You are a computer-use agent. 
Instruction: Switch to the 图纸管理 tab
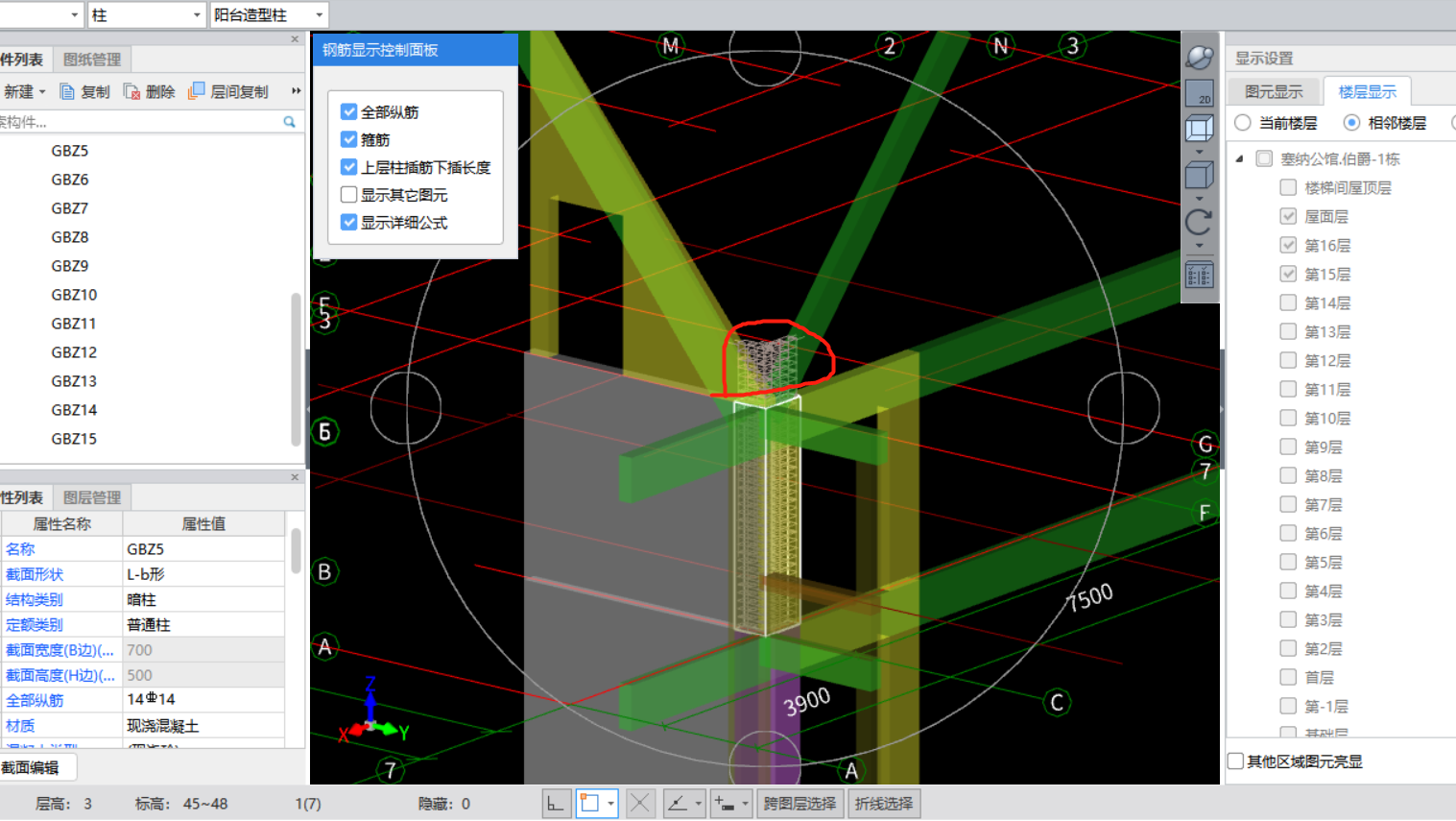click(x=92, y=60)
